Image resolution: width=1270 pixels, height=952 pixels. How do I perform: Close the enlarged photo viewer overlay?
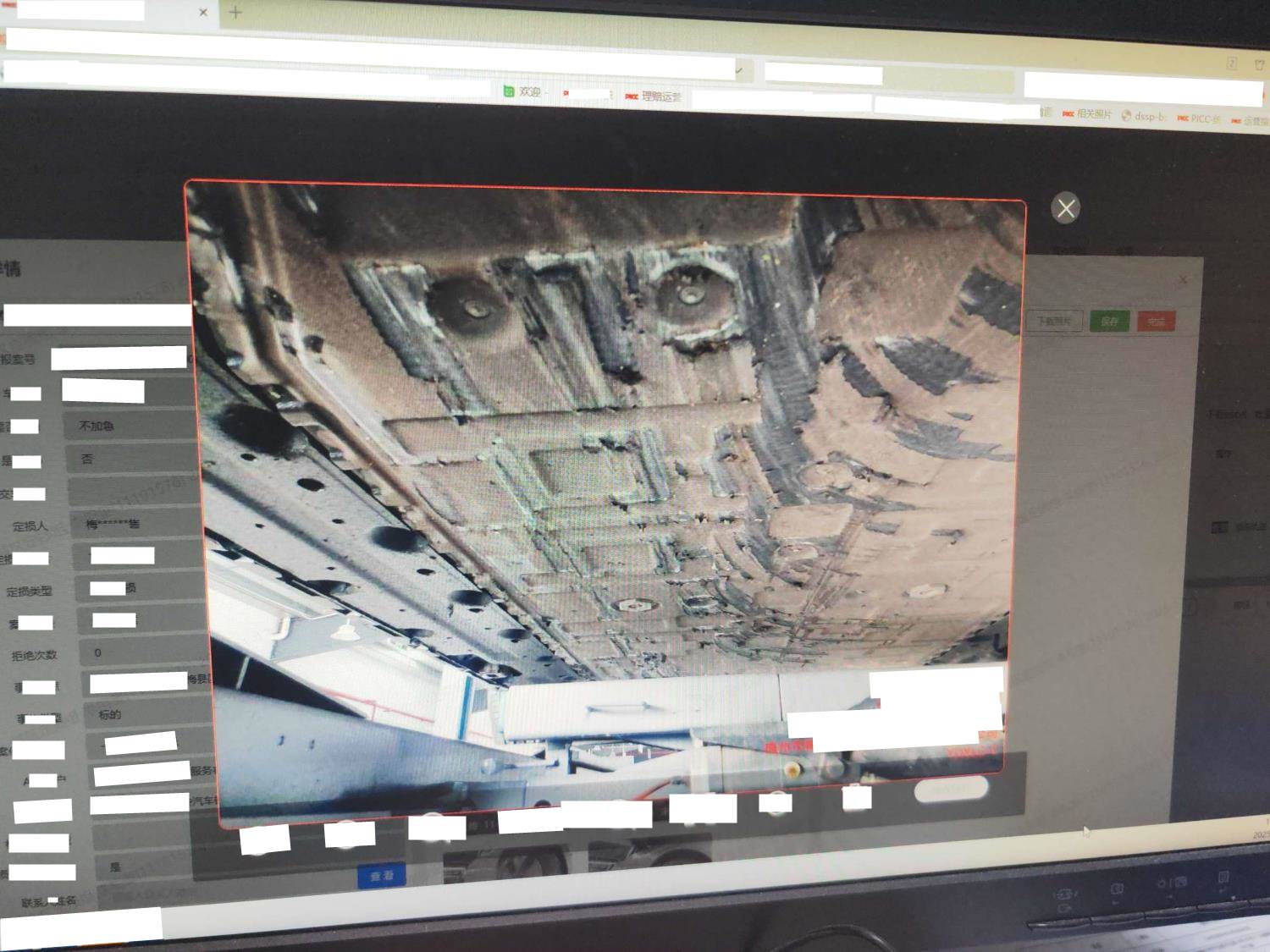(1065, 208)
